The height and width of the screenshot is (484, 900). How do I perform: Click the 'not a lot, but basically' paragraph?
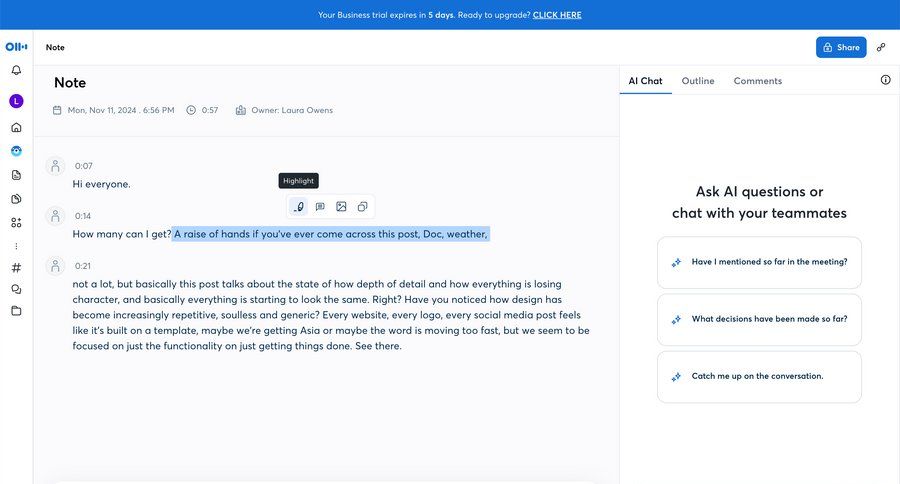[x=331, y=315]
